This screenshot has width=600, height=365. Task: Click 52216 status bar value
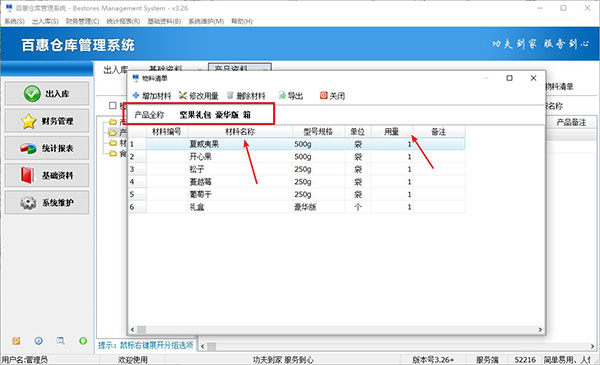point(525,360)
